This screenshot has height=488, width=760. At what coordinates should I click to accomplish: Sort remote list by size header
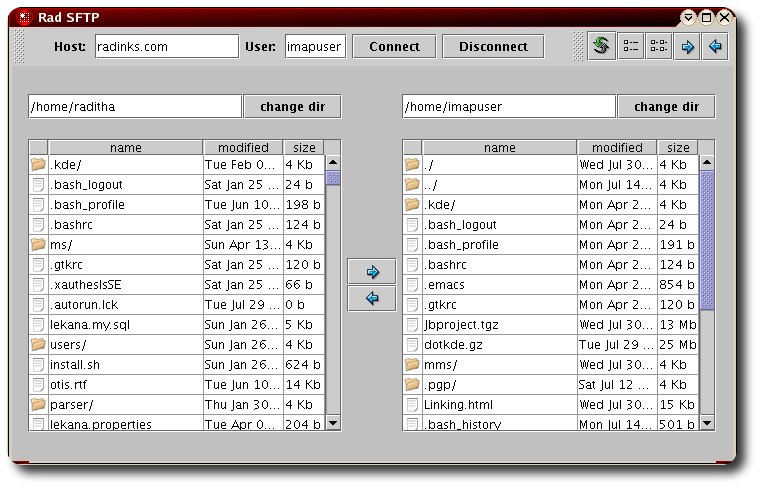(678, 147)
